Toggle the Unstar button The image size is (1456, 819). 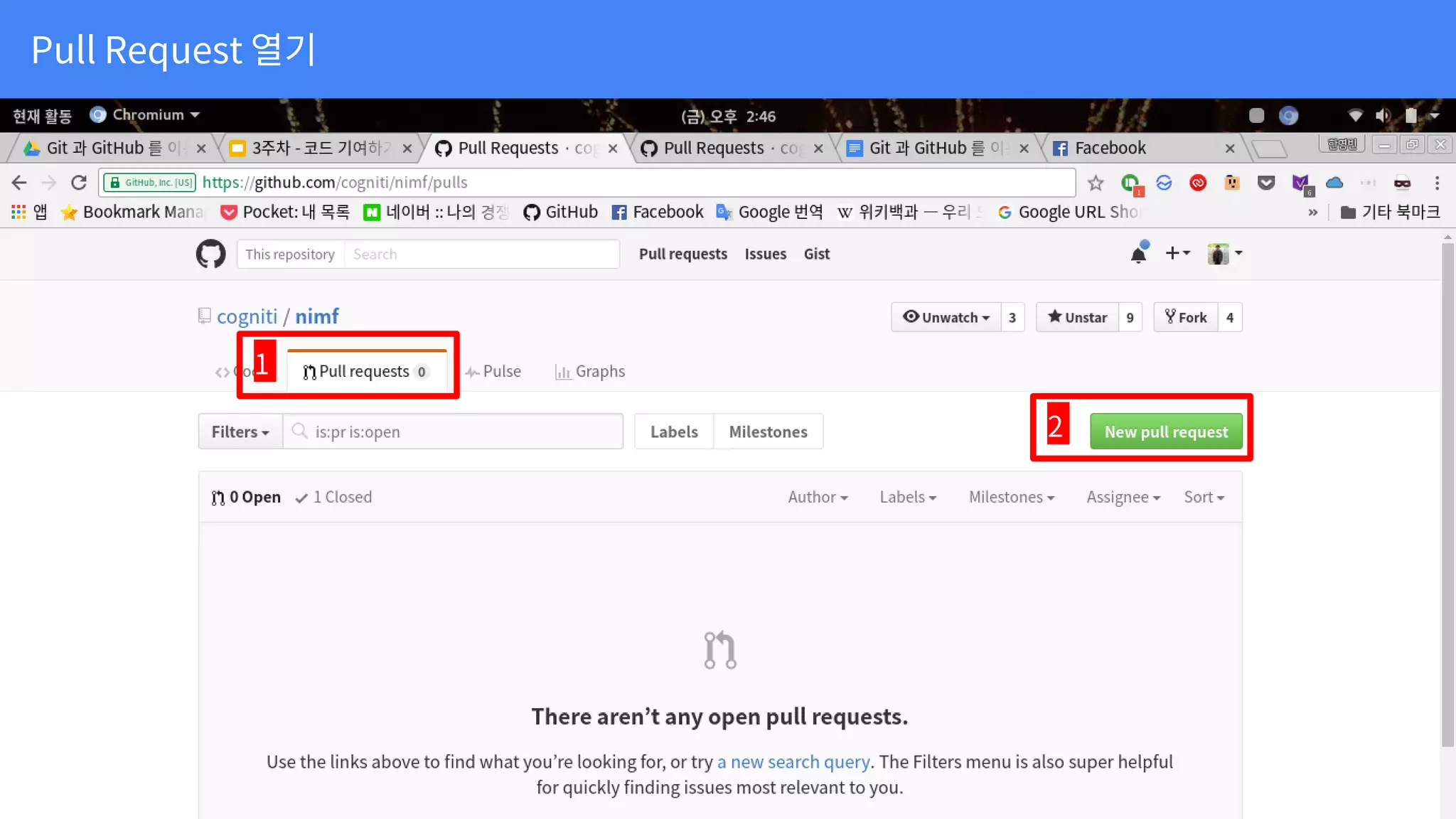[x=1077, y=318]
